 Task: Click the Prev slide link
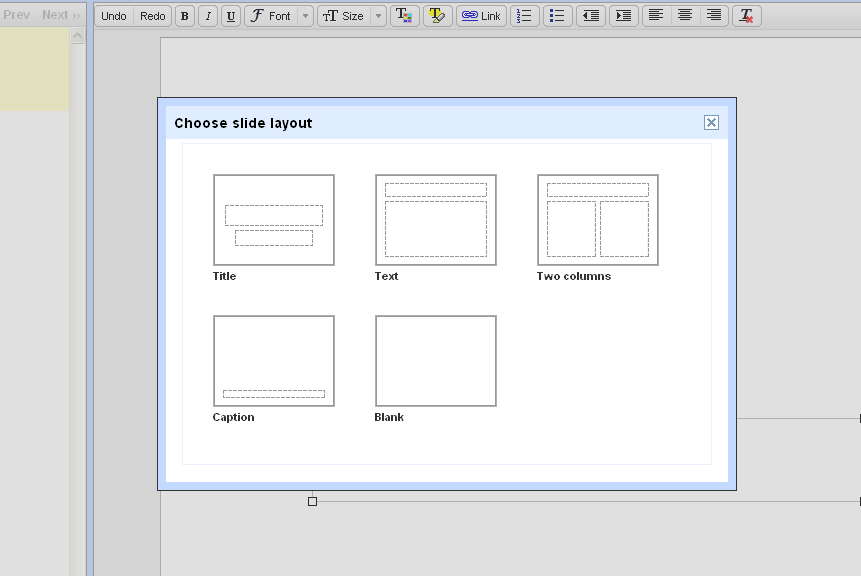coord(16,15)
